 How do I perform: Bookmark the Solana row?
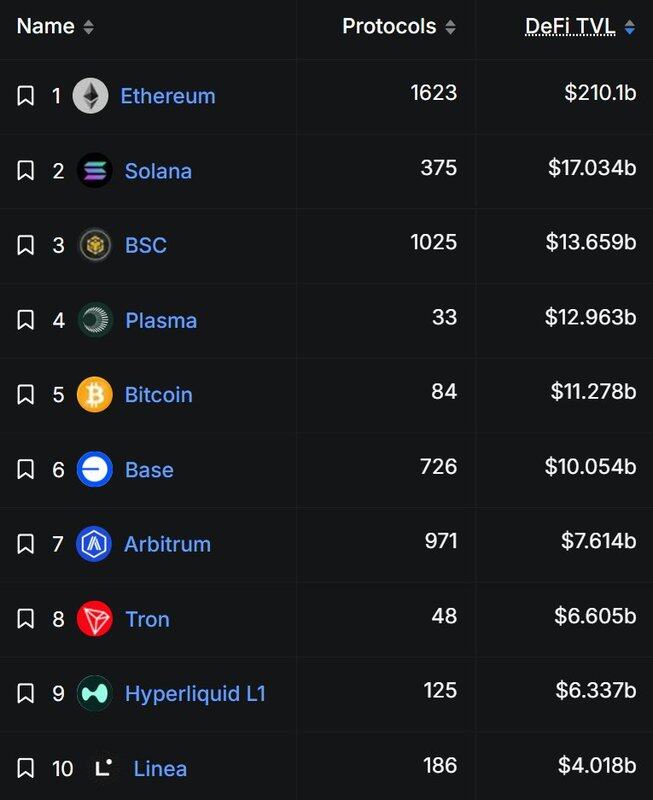[x=26, y=171]
